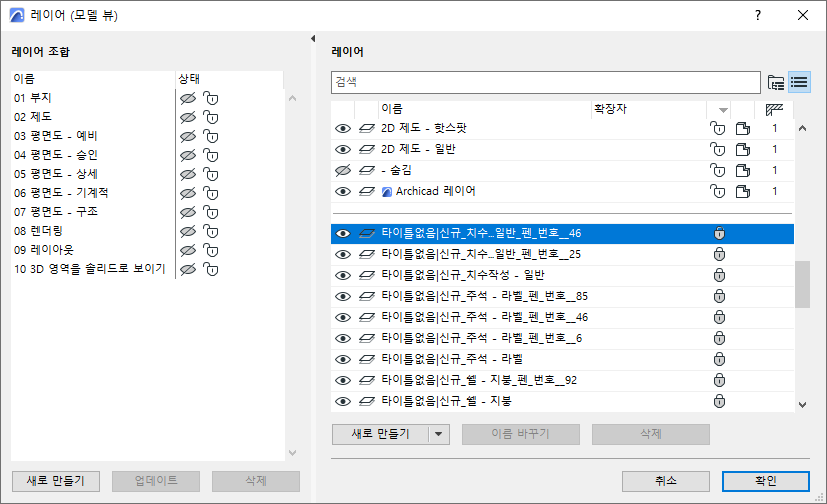The height and width of the screenshot is (504, 827).
Task: Toggle lock icon for 09 레이아웃 combination
Action: 210,250
